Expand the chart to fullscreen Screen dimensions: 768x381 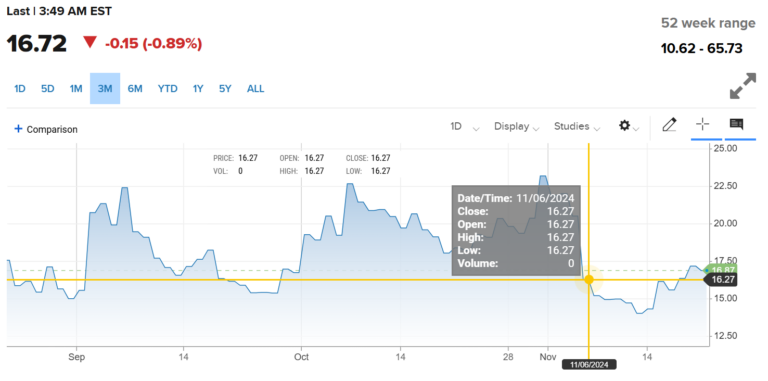pos(743,86)
